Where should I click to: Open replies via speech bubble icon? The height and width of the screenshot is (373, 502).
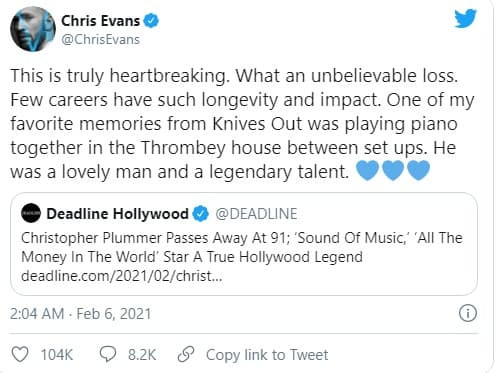click(108, 354)
